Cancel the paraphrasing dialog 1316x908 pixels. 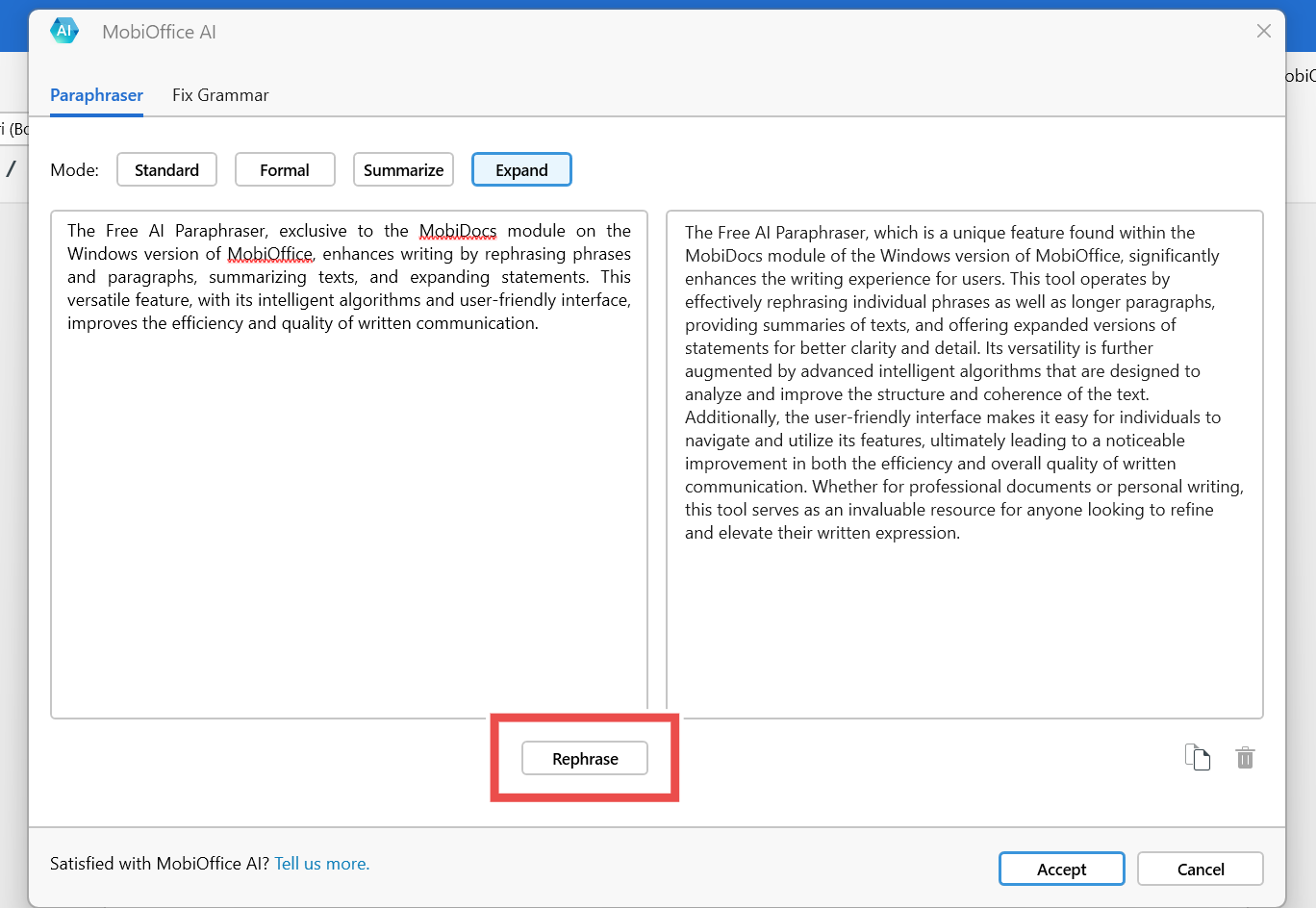point(1201,869)
